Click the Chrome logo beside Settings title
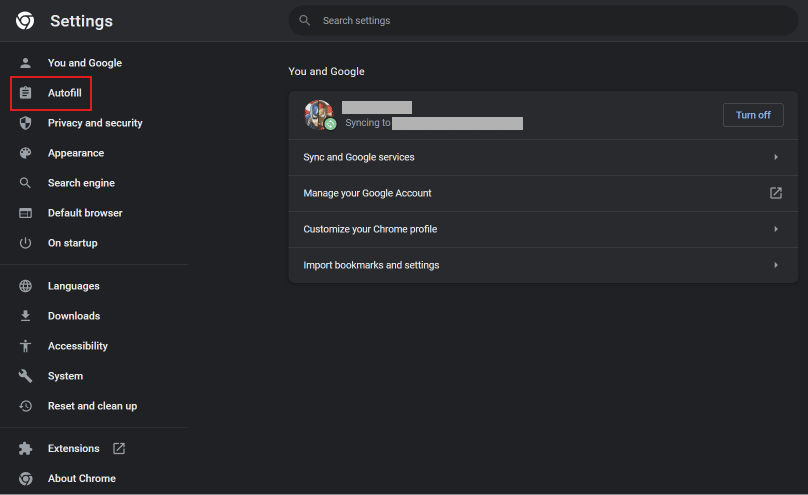The height and width of the screenshot is (495, 808). [25, 21]
